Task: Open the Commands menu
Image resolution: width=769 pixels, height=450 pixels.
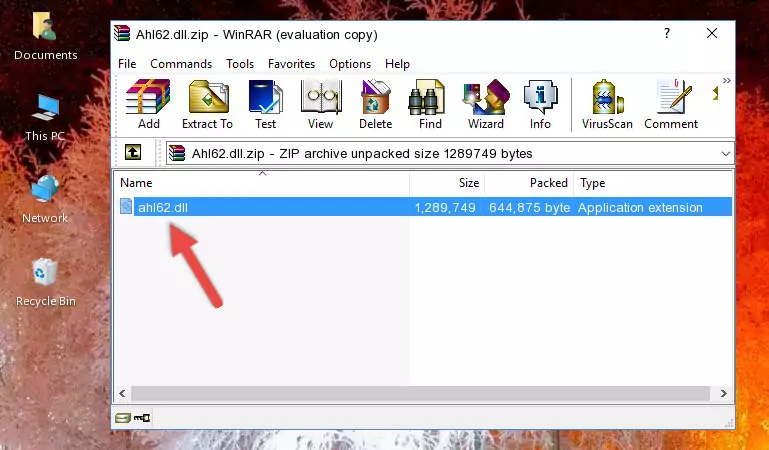Action: (181, 64)
